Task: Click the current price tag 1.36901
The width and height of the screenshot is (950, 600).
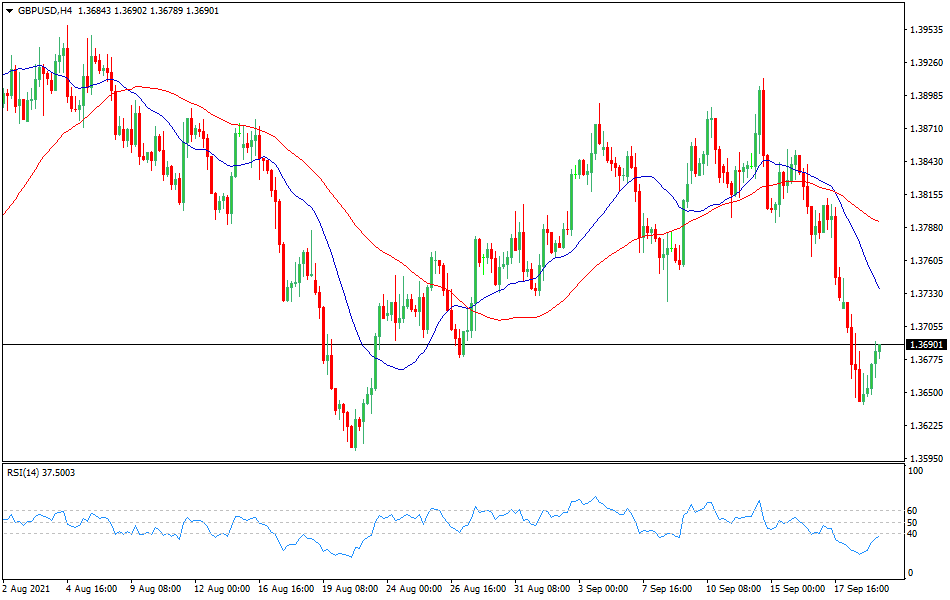Action: click(926, 345)
